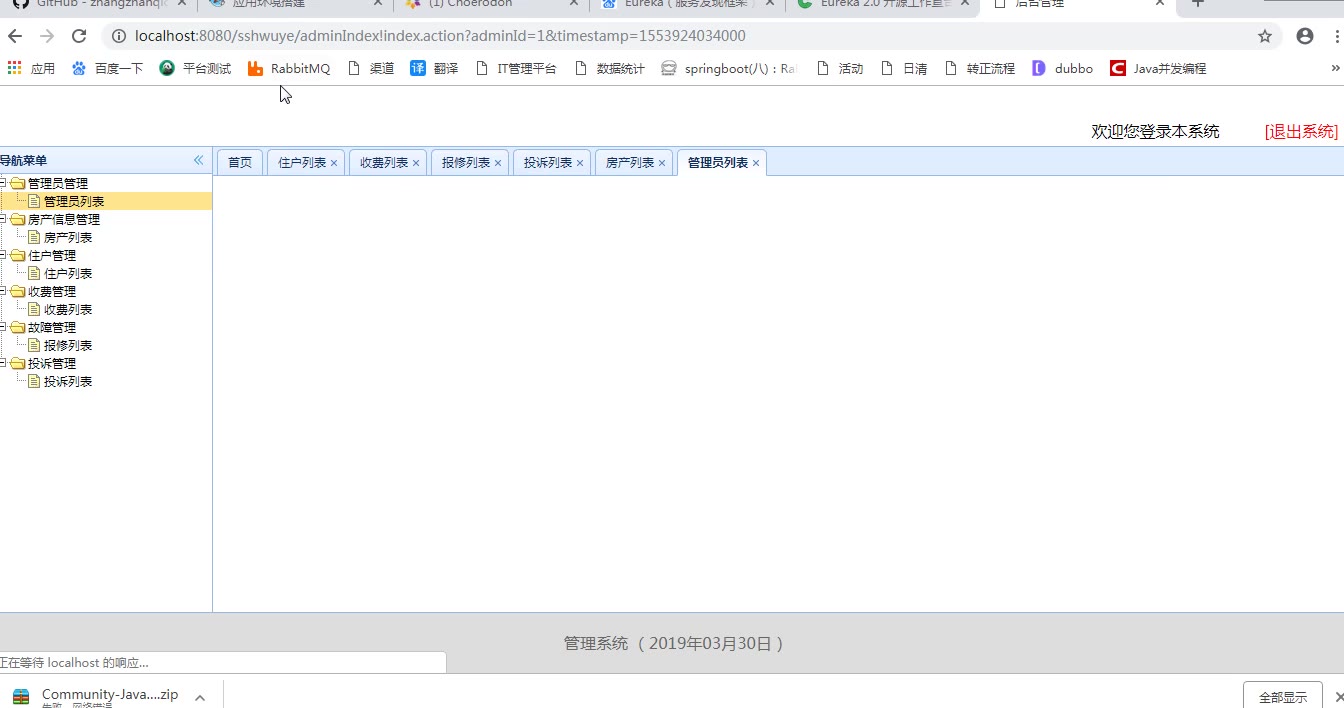Close the 房产列表 tab

pos(662,163)
